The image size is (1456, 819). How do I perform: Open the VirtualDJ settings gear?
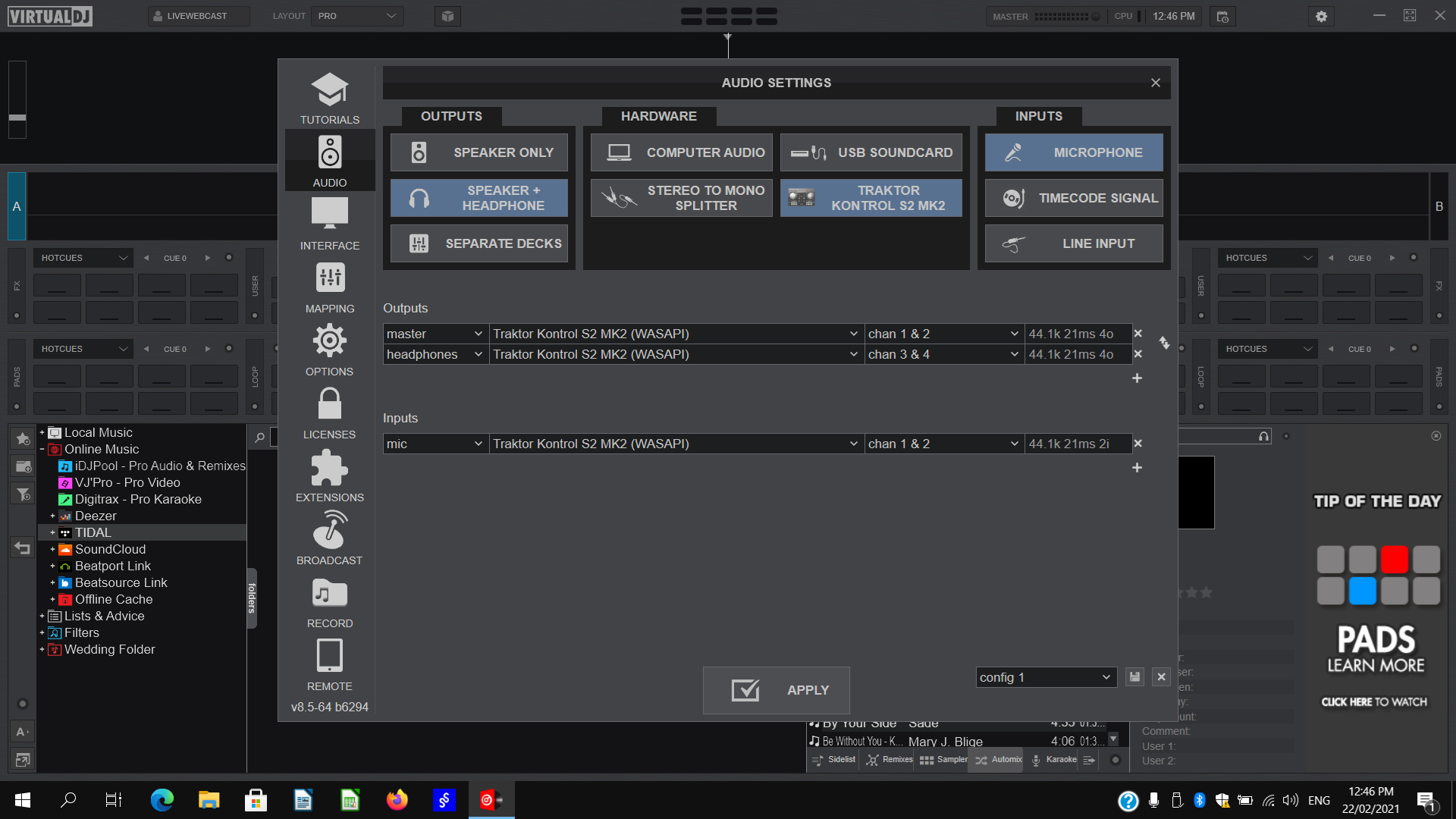pos(1321,16)
